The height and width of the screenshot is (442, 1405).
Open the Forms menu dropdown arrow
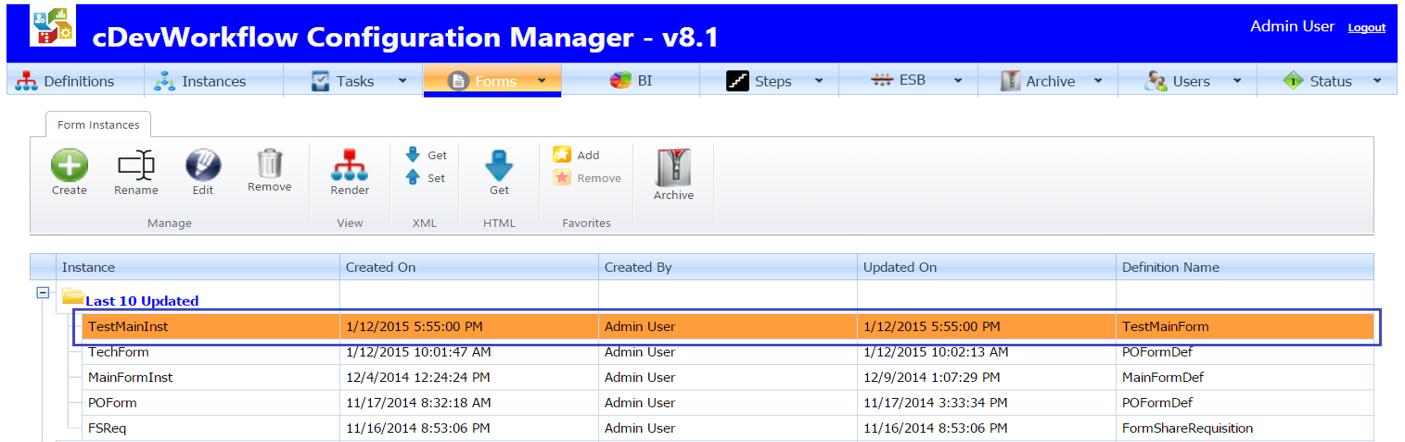(x=541, y=81)
